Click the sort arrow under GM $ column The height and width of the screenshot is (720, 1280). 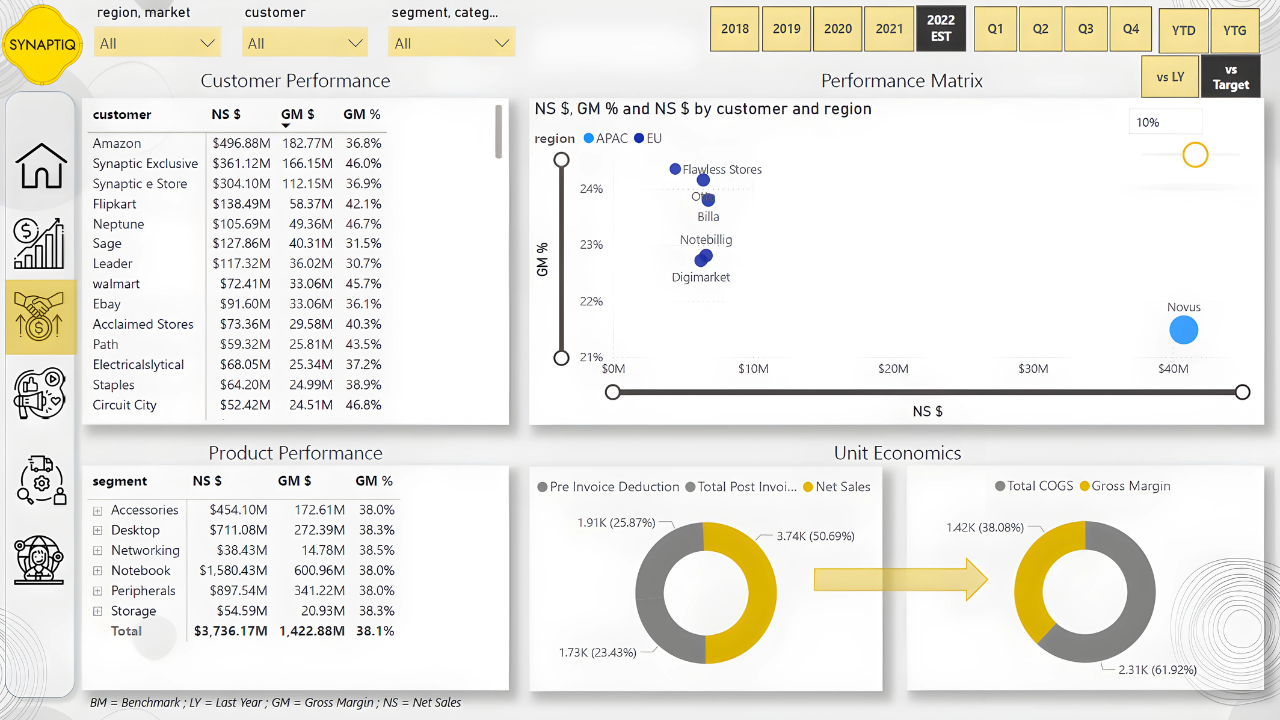point(286,126)
